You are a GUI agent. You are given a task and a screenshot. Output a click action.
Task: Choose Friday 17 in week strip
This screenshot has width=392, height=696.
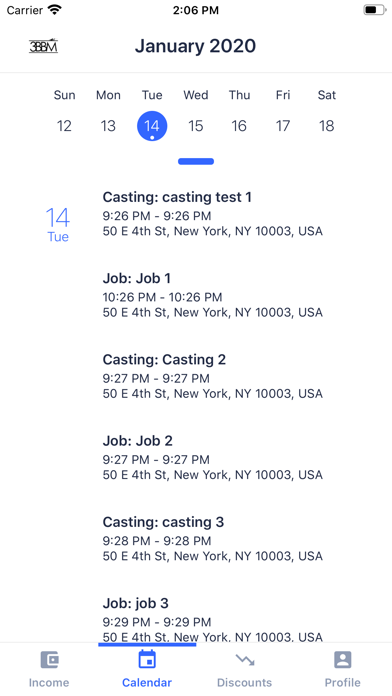pyautogui.click(x=283, y=126)
